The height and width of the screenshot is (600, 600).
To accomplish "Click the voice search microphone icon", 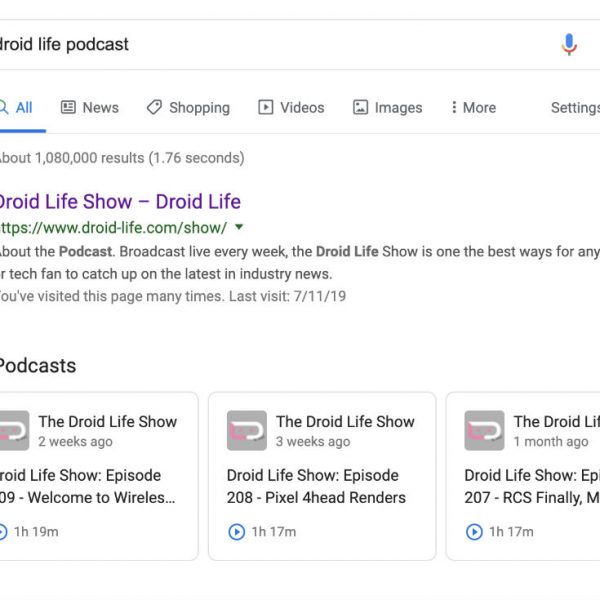I will tap(569, 44).
